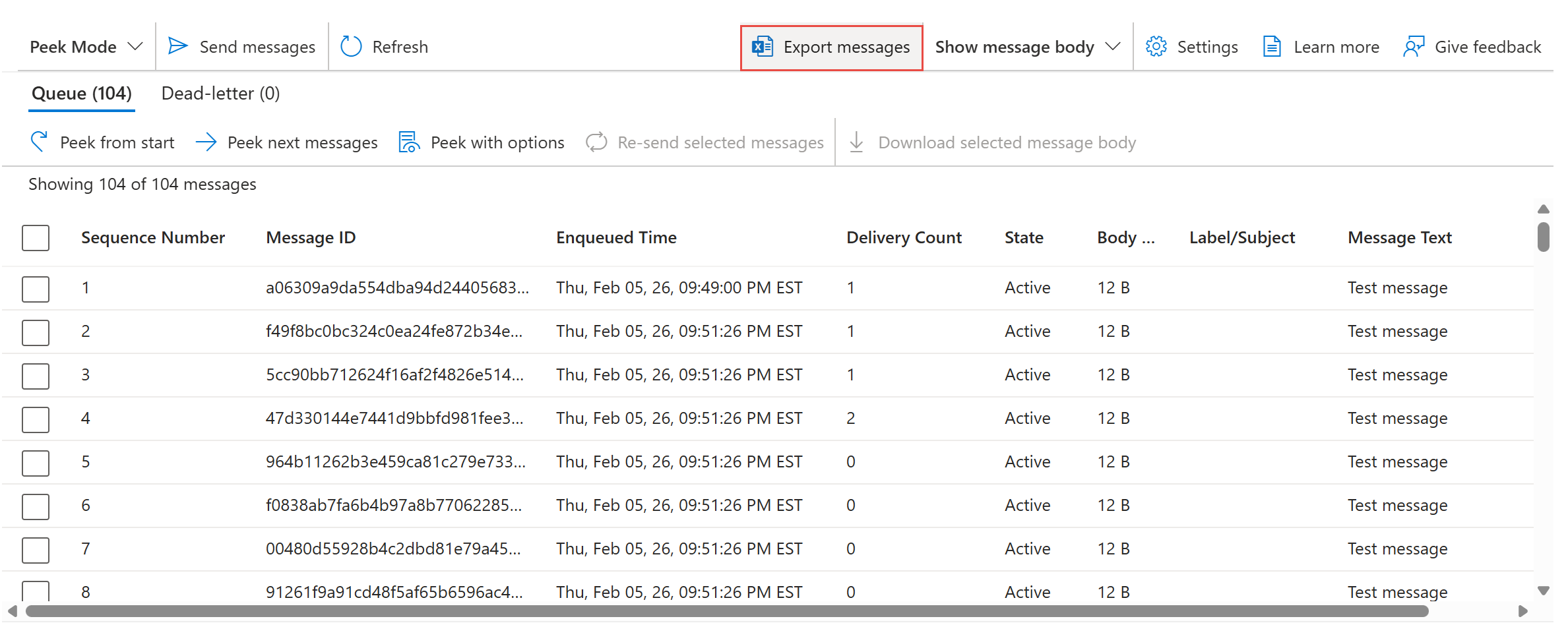Tick the checkbox for sequence number 4
Screen dimensions: 1568x623
pos(36,419)
